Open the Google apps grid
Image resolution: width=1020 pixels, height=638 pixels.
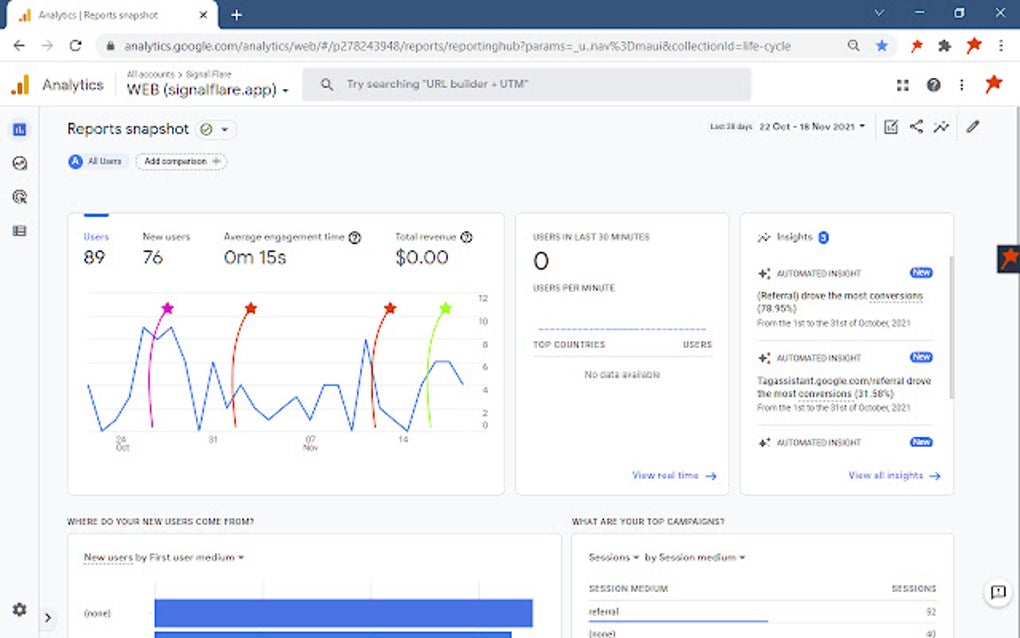(x=903, y=85)
